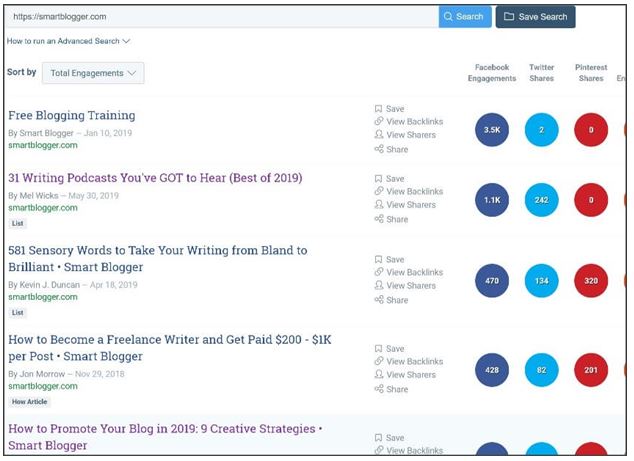The width and height of the screenshot is (634, 461).
Task: Open the Free Blogging Training article title
Action: [x=72, y=115]
